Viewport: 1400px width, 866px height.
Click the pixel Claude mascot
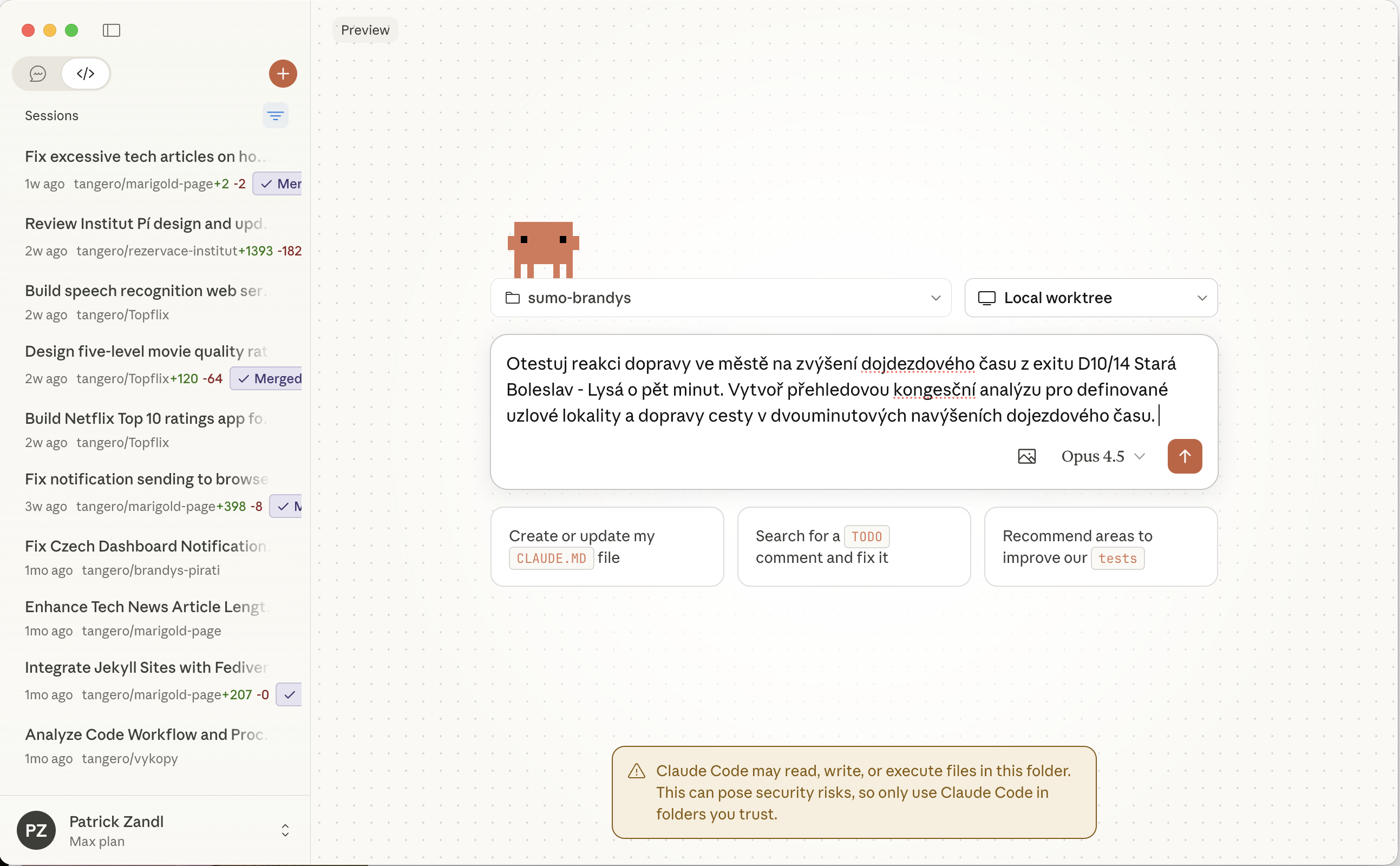(543, 249)
